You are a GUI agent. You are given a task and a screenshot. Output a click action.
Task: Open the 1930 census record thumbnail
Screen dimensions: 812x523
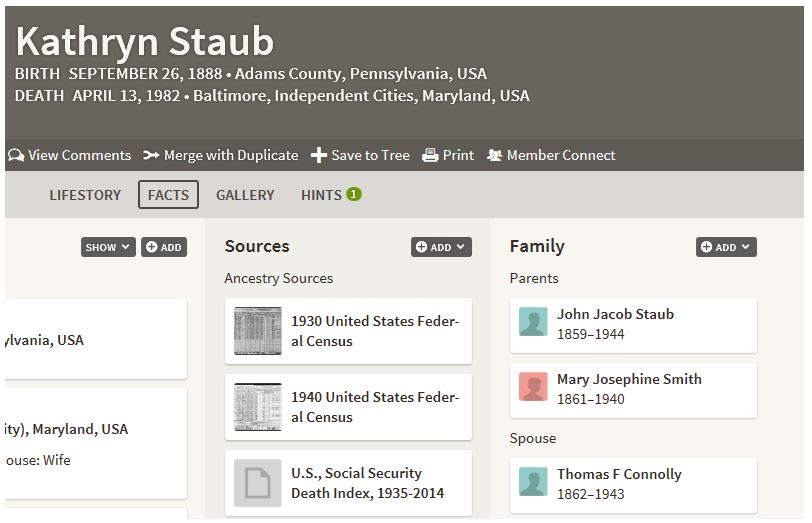pos(258,331)
